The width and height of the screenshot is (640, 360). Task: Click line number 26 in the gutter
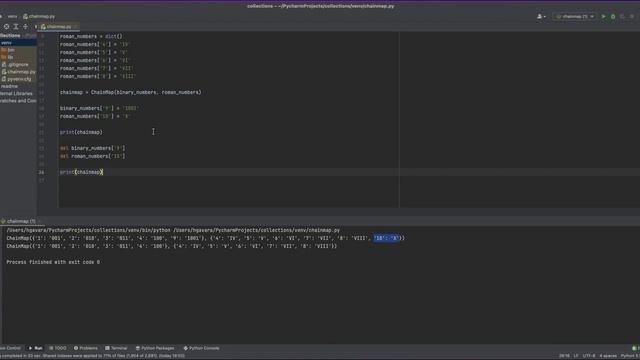pyautogui.click(x=41, y=172)
